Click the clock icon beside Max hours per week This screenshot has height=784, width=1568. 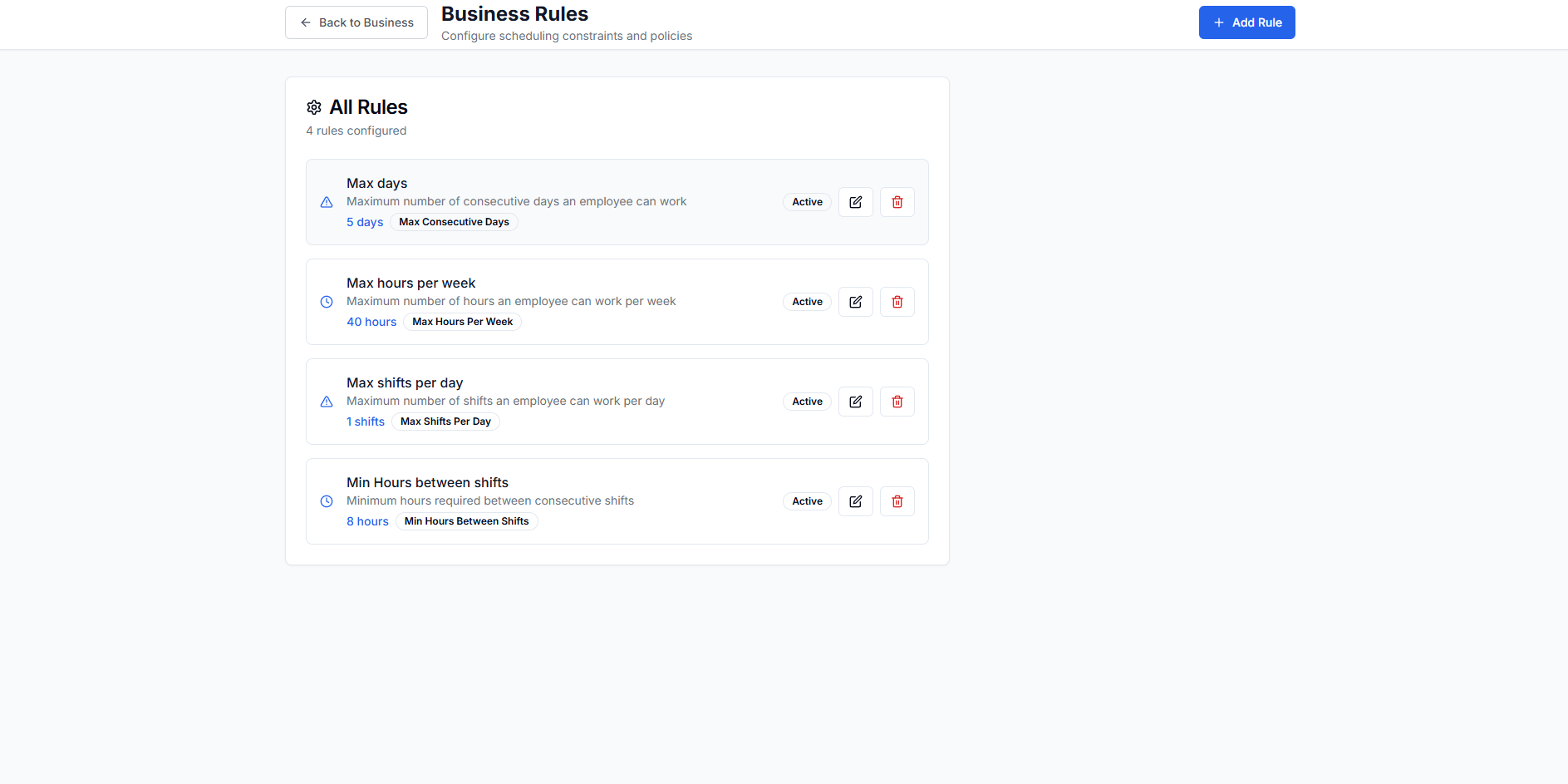327,302
